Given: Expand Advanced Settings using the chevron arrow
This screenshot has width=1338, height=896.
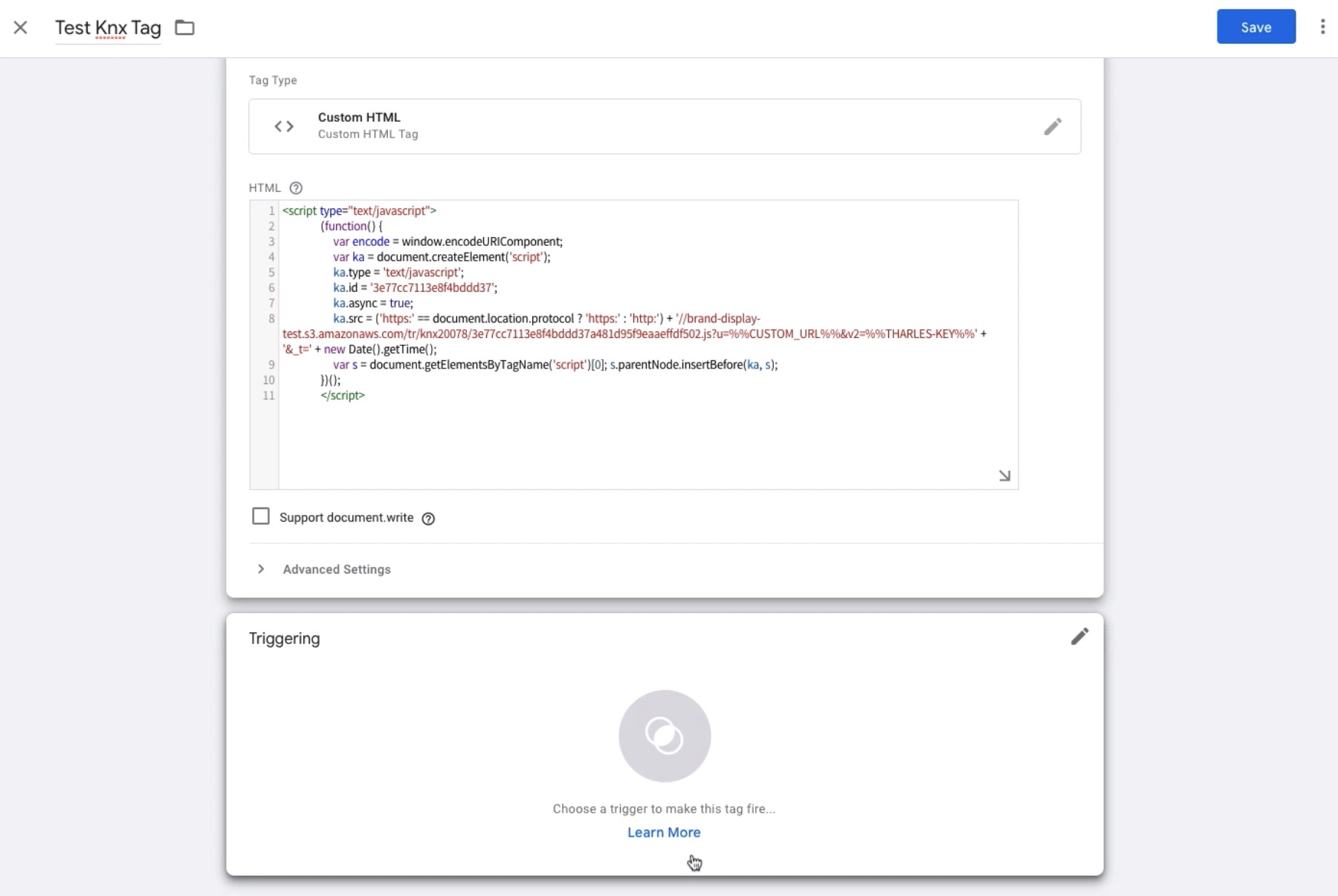Looking at the screenshot, I should [261, 569].
